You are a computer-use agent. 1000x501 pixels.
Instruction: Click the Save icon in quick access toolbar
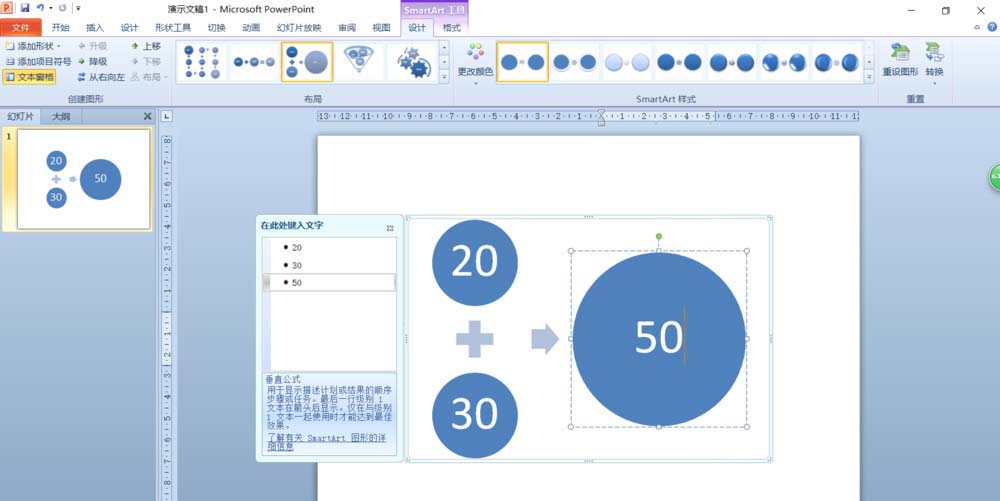point(25,8)
